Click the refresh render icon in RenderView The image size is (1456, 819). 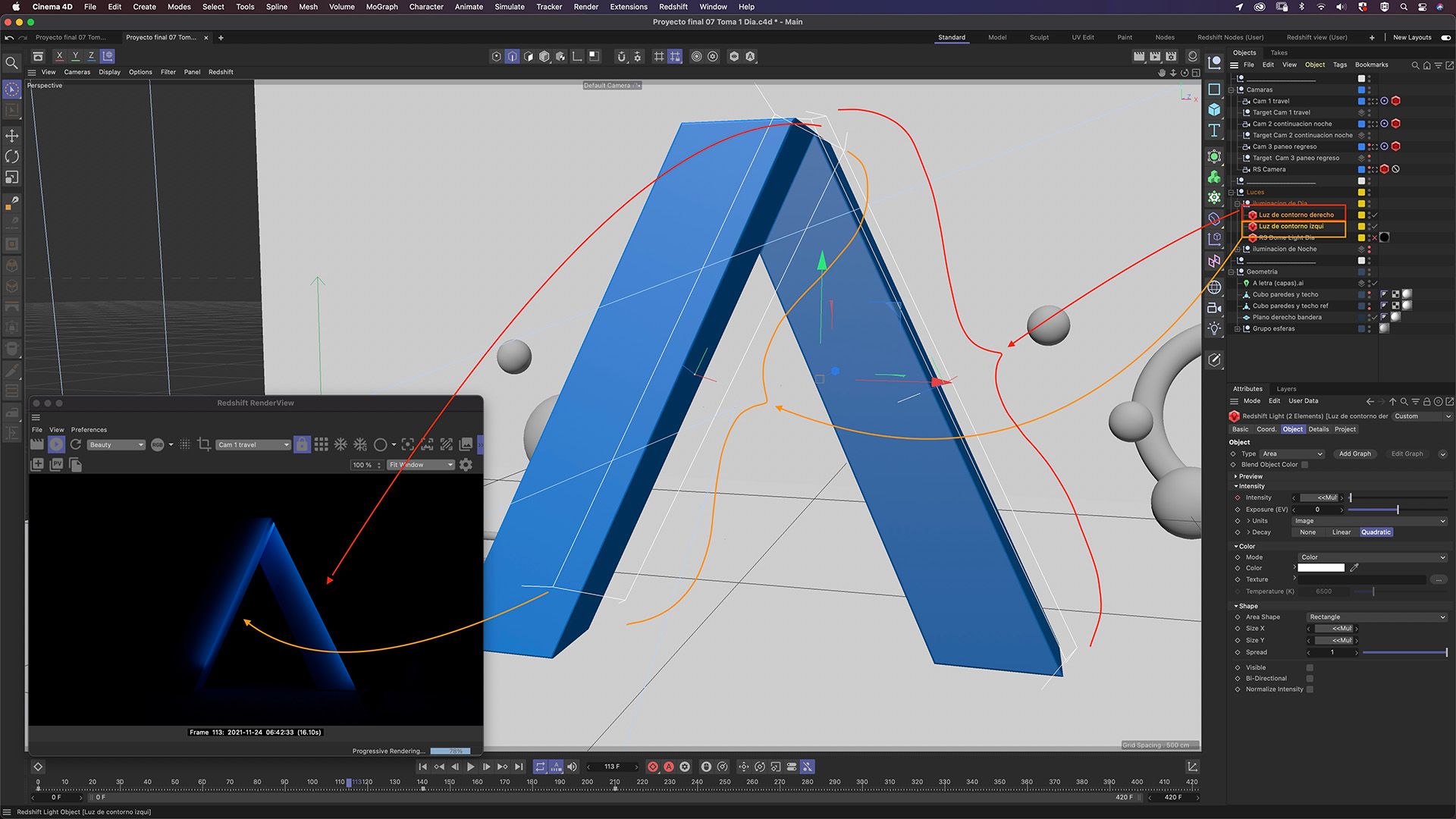tap(76, 444)
